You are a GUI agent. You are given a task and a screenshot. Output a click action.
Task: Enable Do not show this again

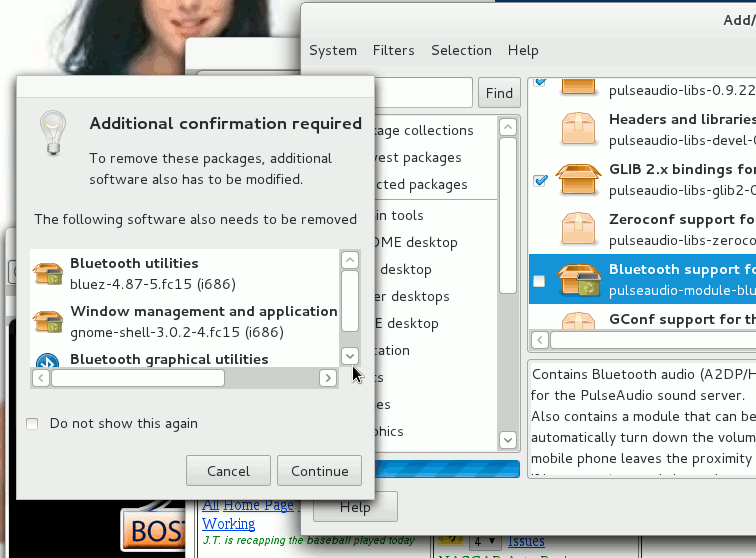pyautogui.click(x=32, y=423)
